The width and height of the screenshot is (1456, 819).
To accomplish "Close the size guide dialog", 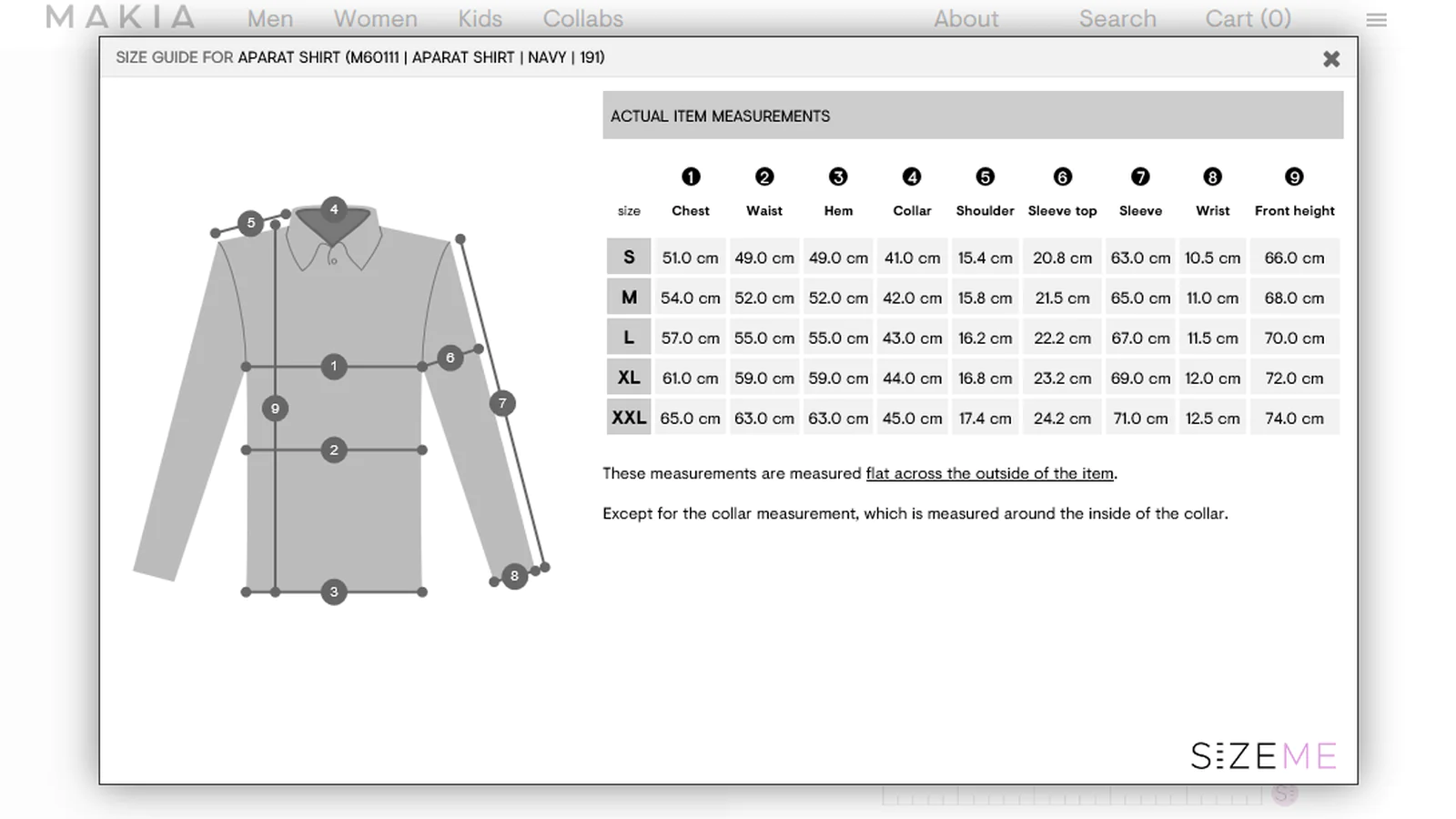I will 1331,59.
